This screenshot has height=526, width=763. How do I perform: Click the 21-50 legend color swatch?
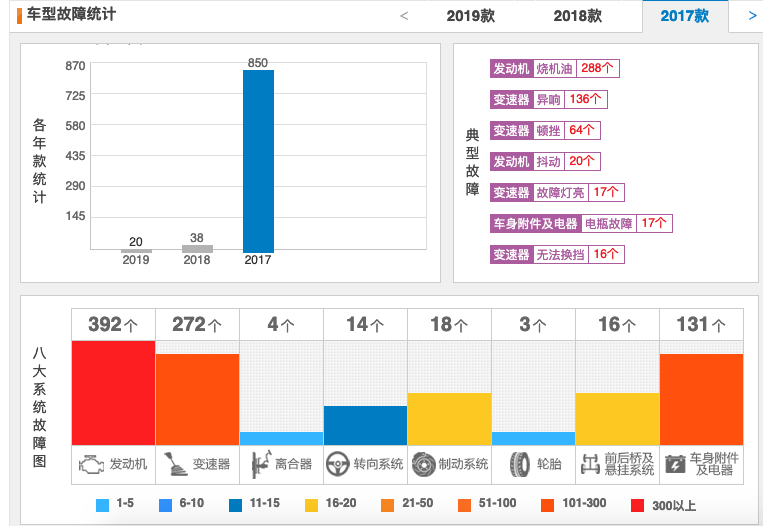[x=387, y=506]
